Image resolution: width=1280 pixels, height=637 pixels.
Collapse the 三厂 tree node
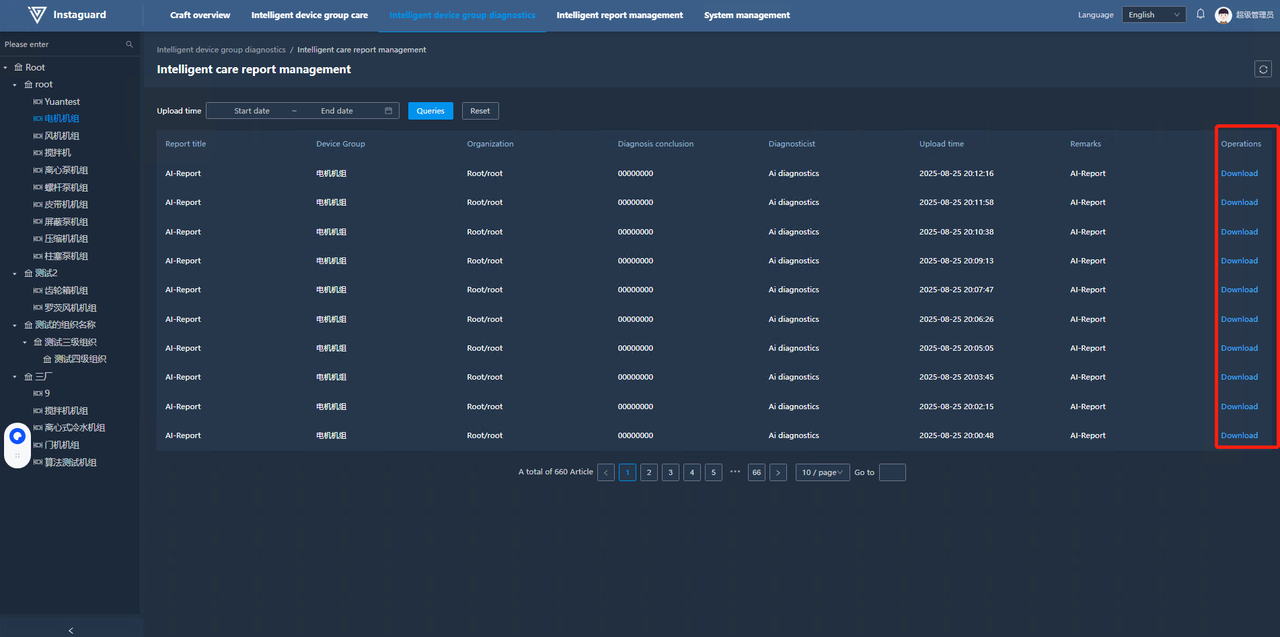15,377
